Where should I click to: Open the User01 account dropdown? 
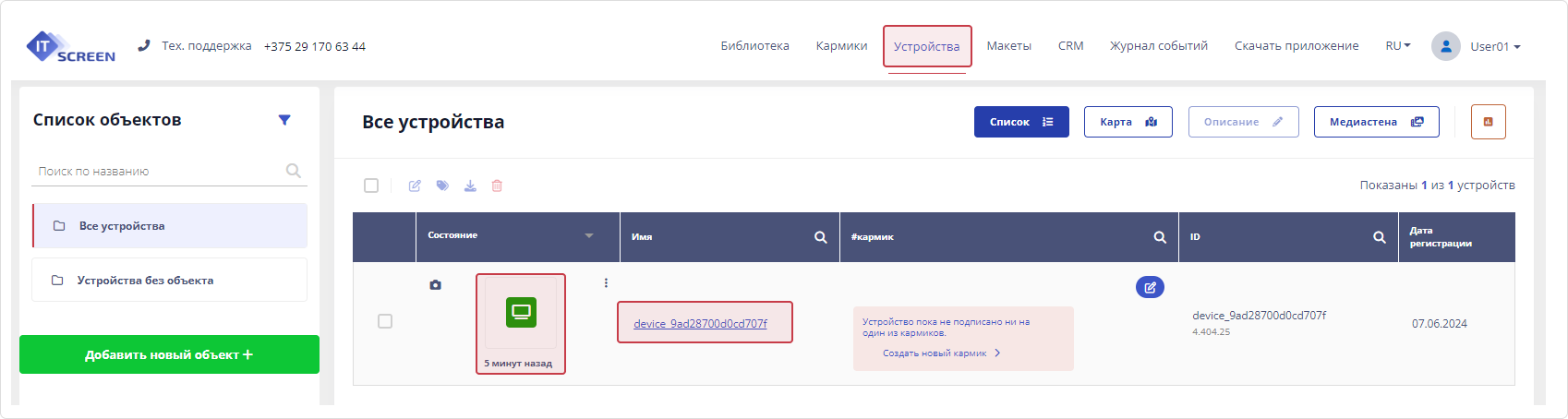tap(1496, 46)
